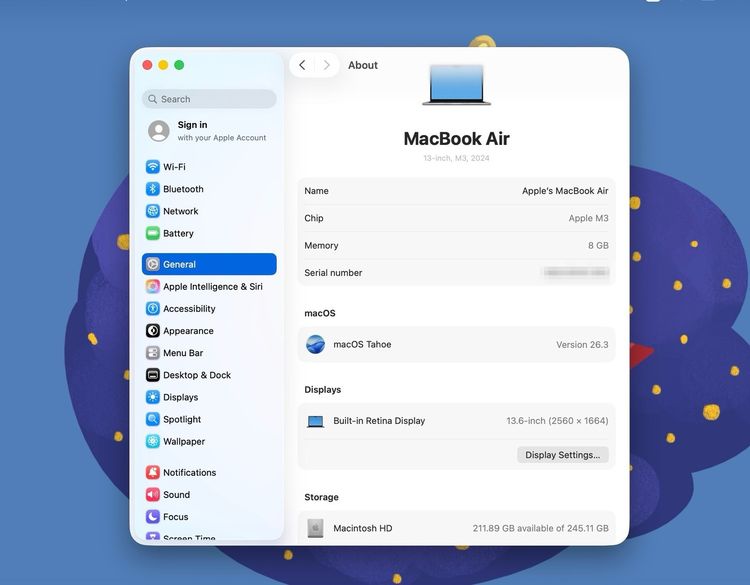Sign in with your Apple Account

pos(209,131)
